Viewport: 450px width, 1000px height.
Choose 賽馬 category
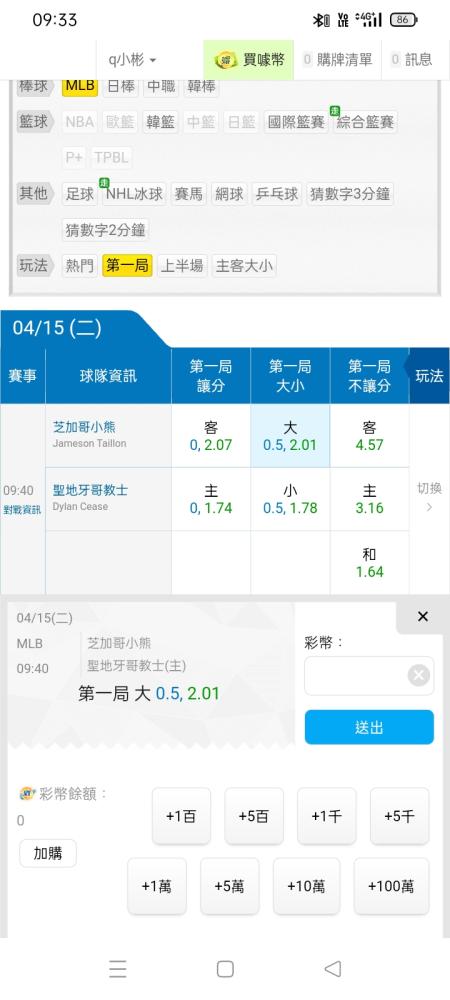tap(188, 194)
